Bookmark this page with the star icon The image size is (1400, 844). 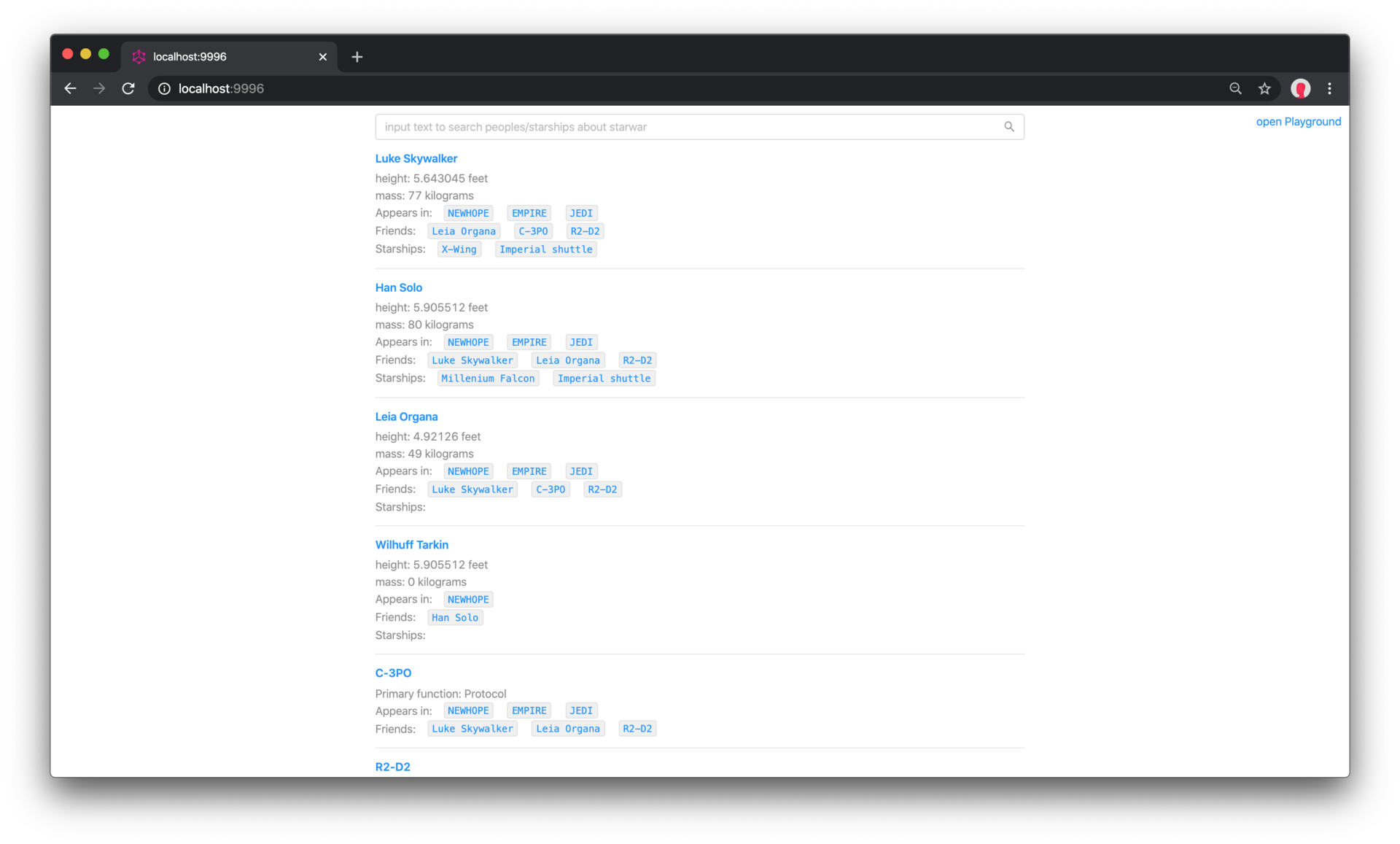tap(1264, 88)
